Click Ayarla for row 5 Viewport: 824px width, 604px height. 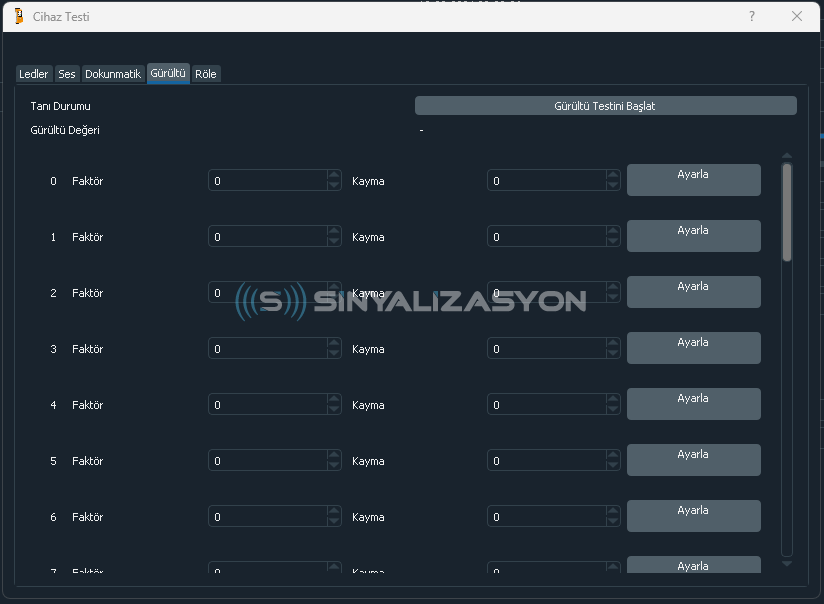pos(693,460)
